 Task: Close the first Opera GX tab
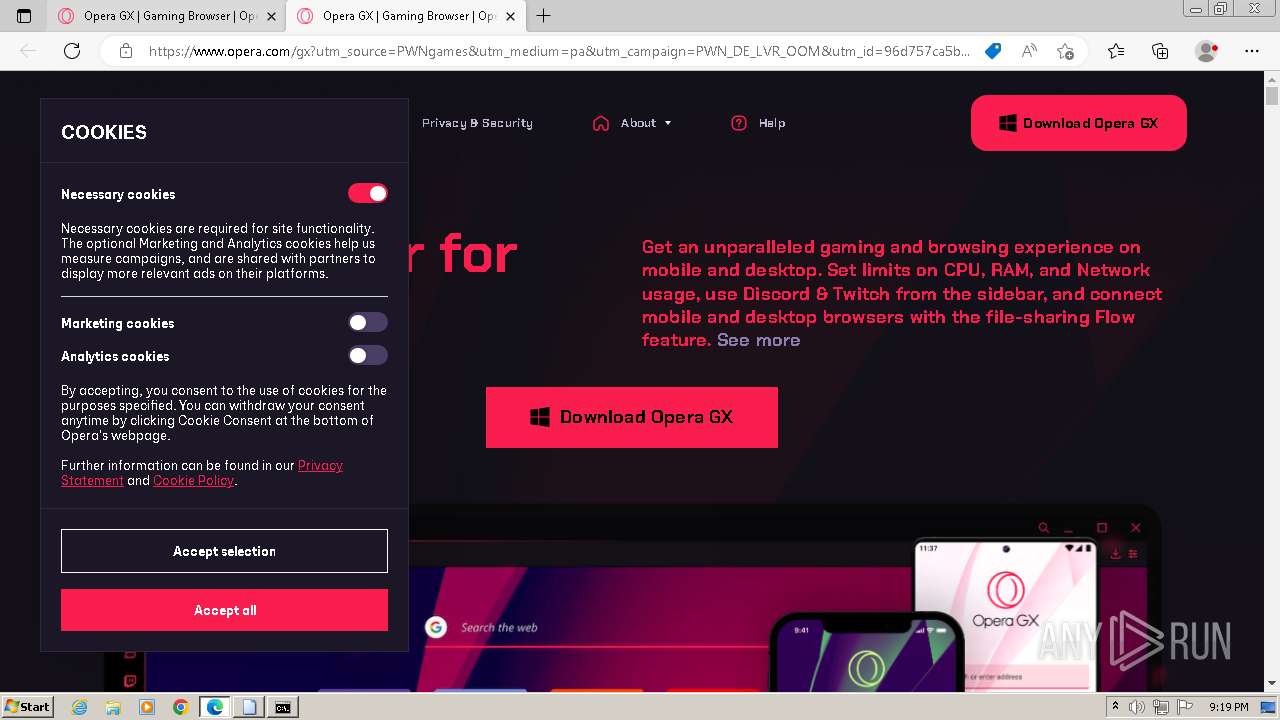(x=271, y=16)
